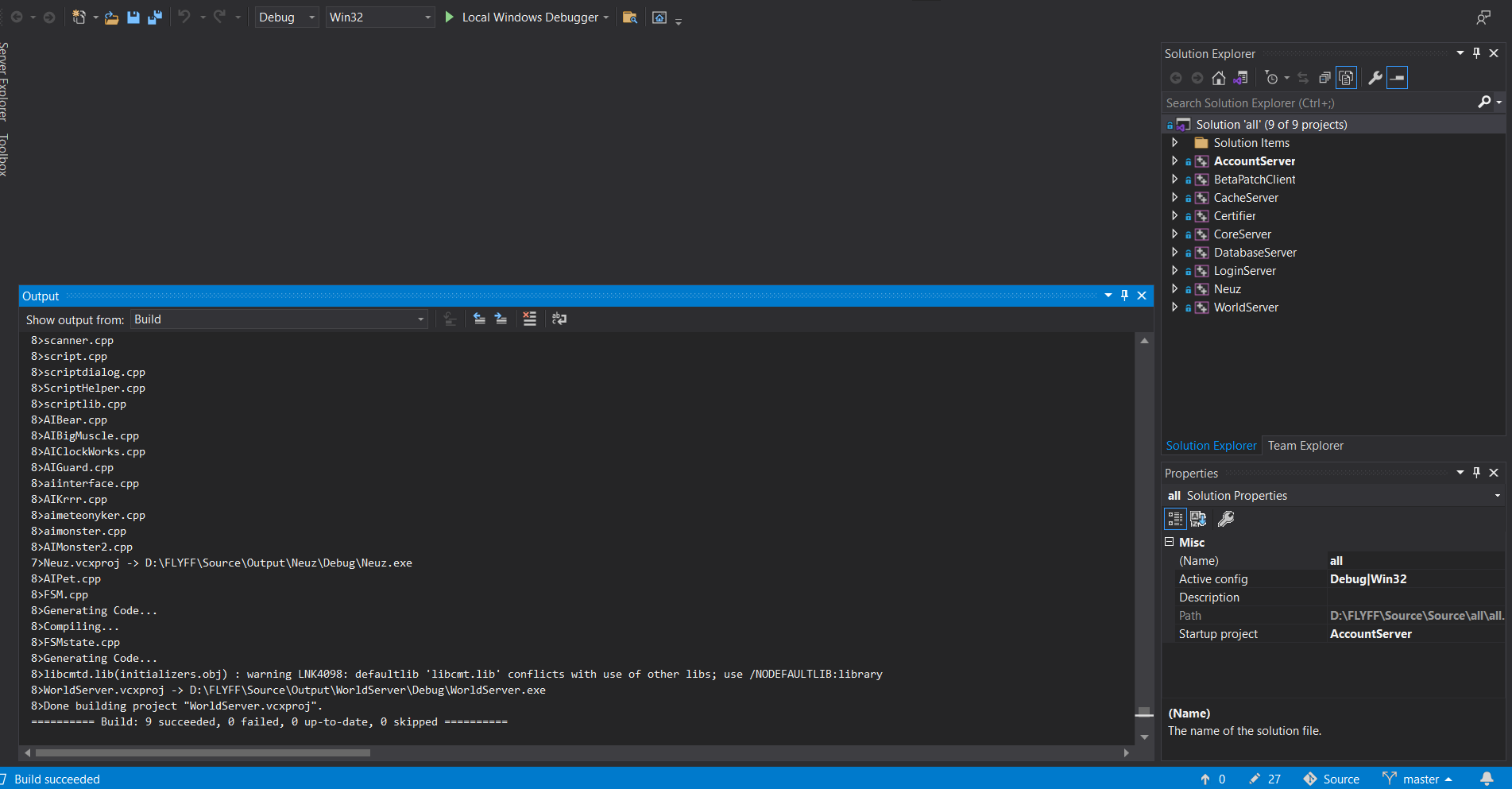Clear all Output window text
This screenshot has height=789, width=1512.
[530, 319]
